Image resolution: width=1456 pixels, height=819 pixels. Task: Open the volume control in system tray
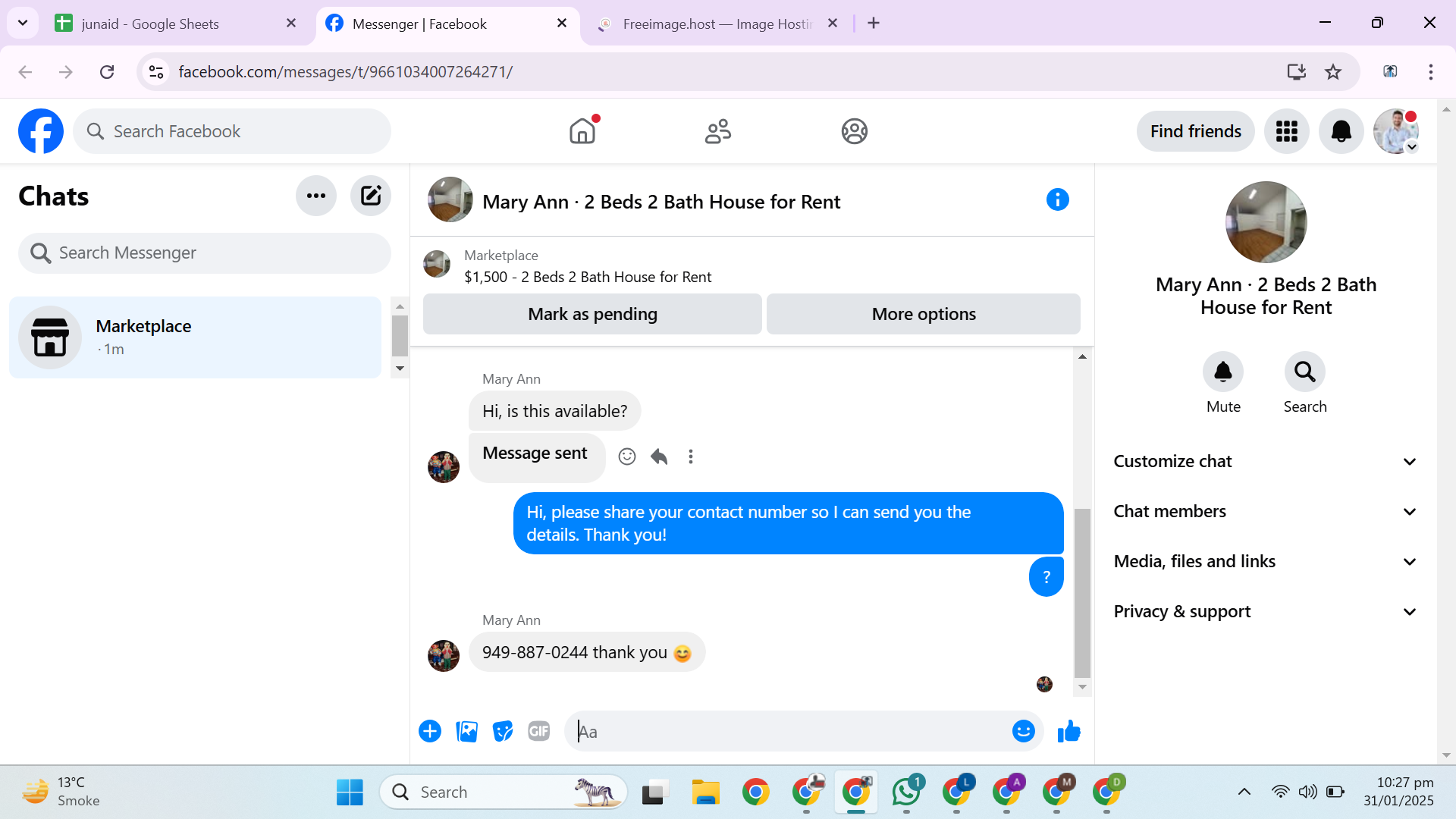(1307, 792)
